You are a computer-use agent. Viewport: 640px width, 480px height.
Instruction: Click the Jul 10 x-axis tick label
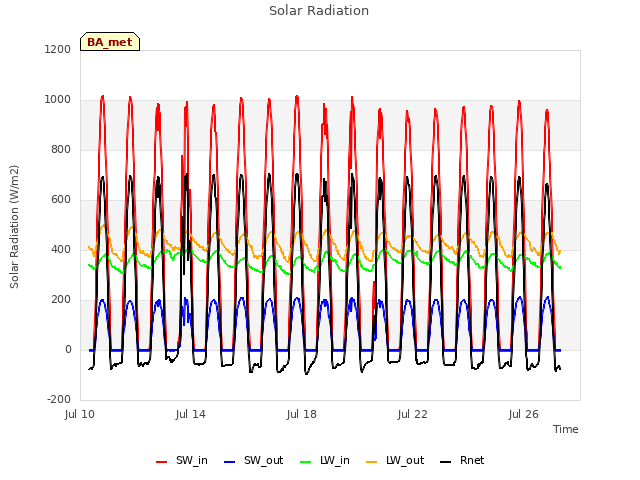[x=80, y=414]
